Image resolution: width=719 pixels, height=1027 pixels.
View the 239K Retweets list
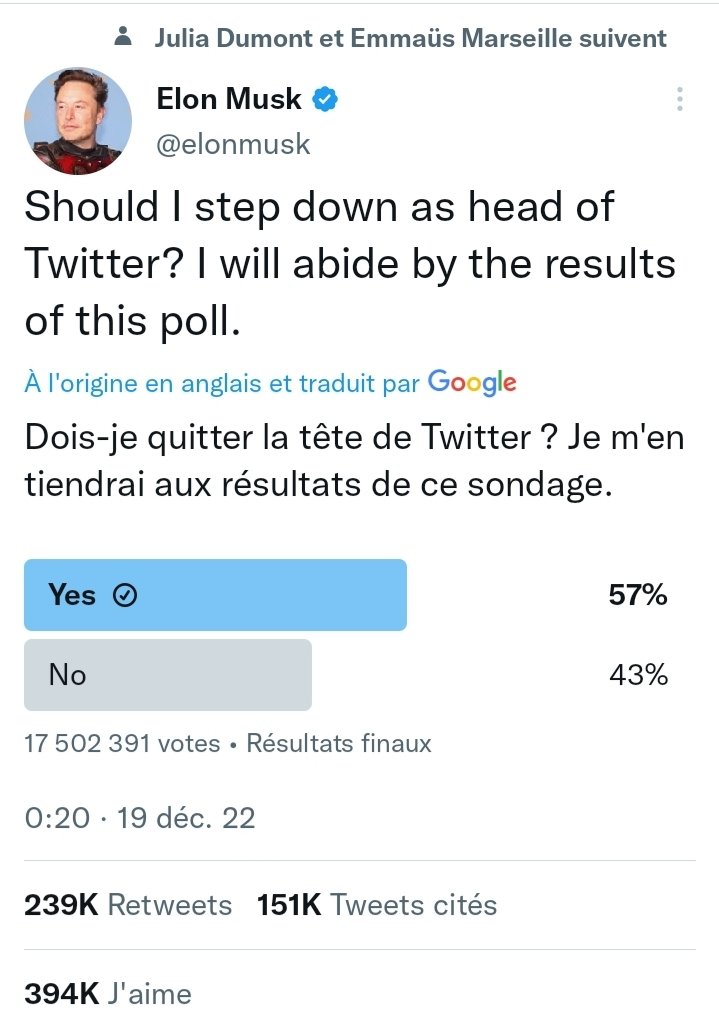click(x=128, y=905)
